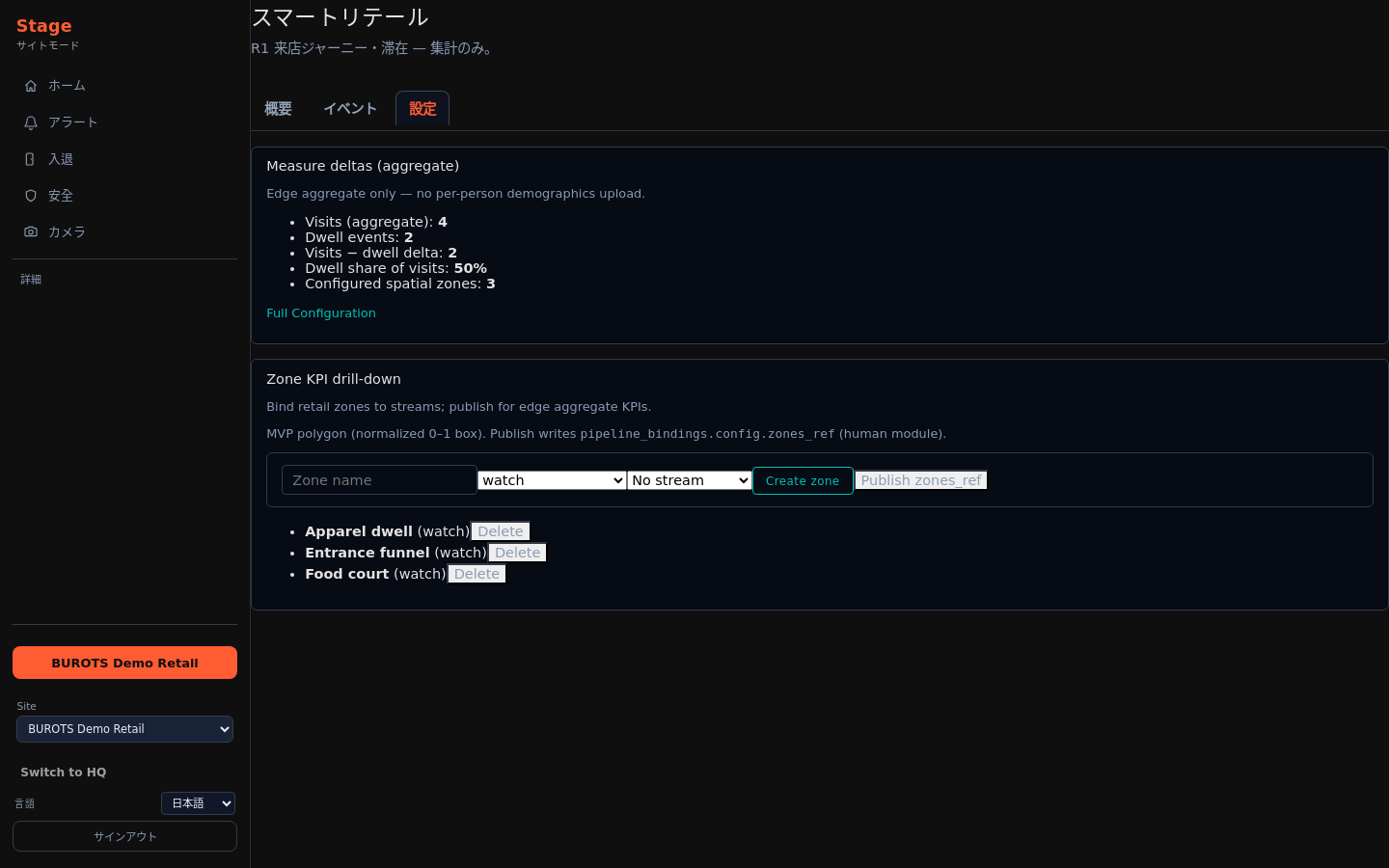
Task: Click the 'Food court' zone name
Action: click(347, 574)
